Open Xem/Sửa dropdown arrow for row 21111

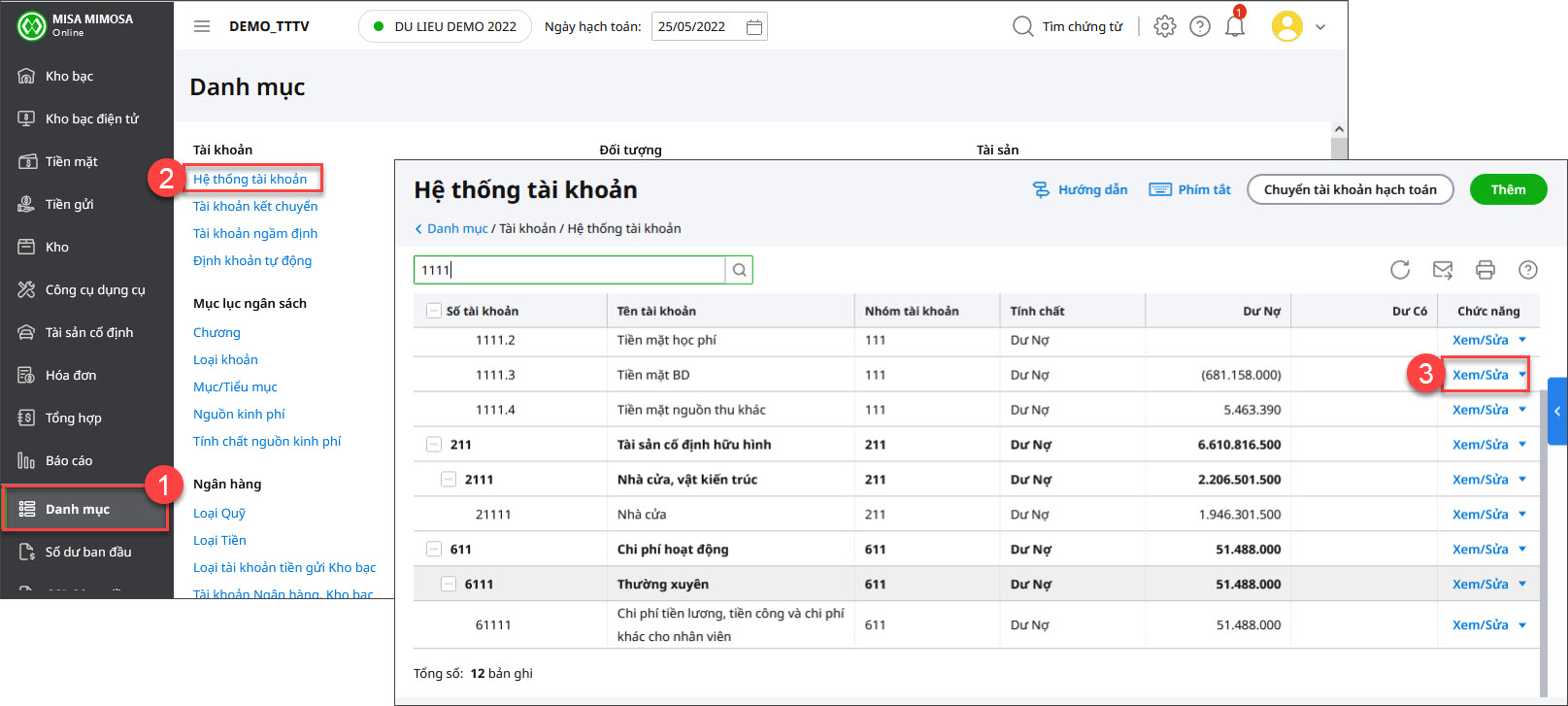point(1522,515)
